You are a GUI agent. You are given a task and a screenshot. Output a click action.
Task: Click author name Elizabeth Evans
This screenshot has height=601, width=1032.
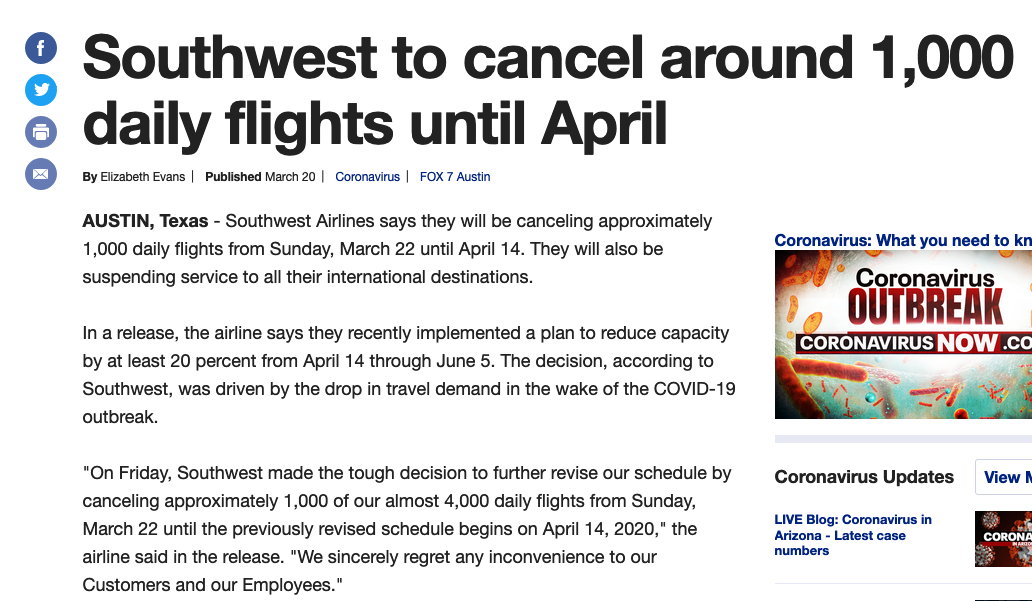[143, 177]
